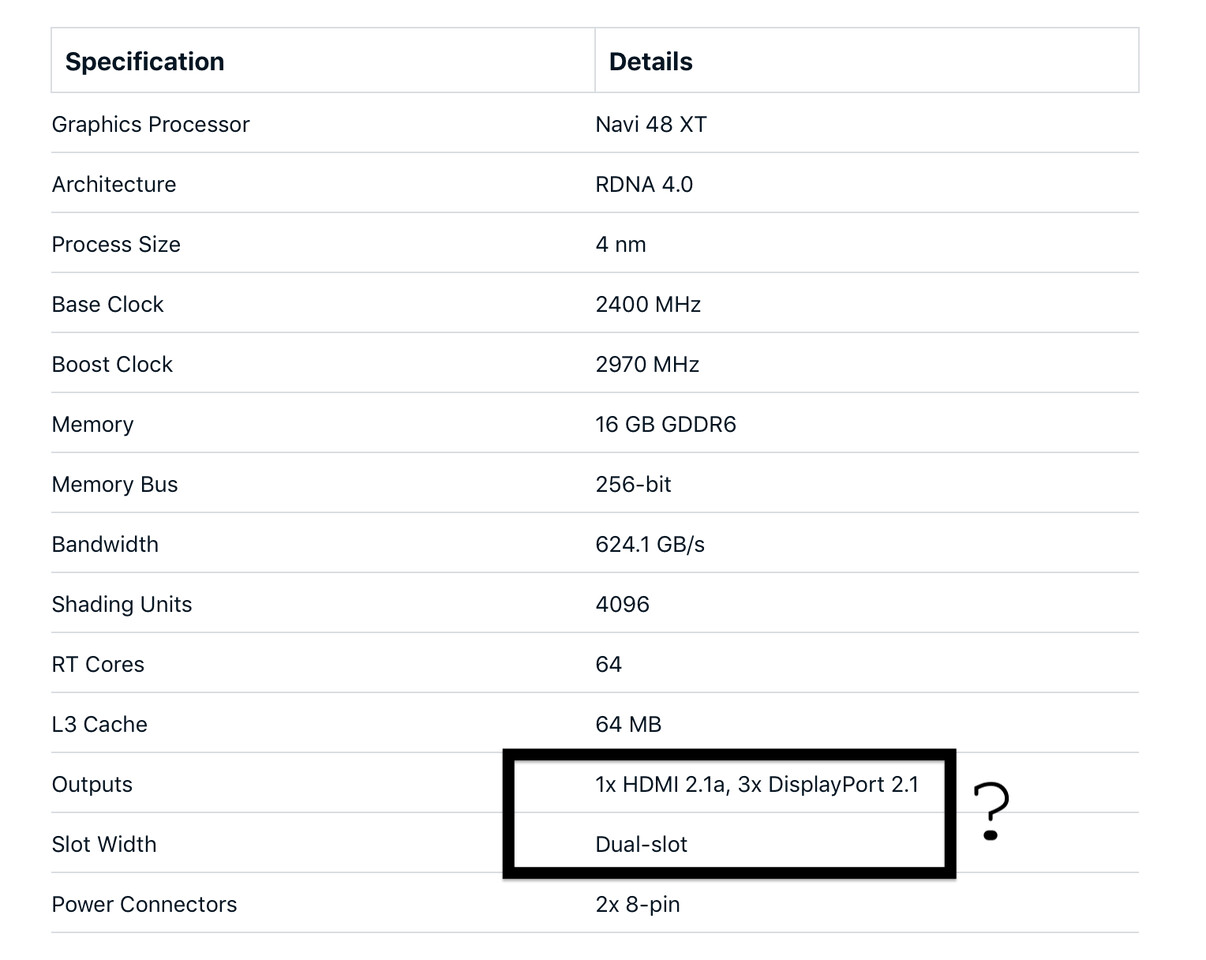1206x960 pixels.
Task: Select the 64 MB value
Action: coord(629,725)
